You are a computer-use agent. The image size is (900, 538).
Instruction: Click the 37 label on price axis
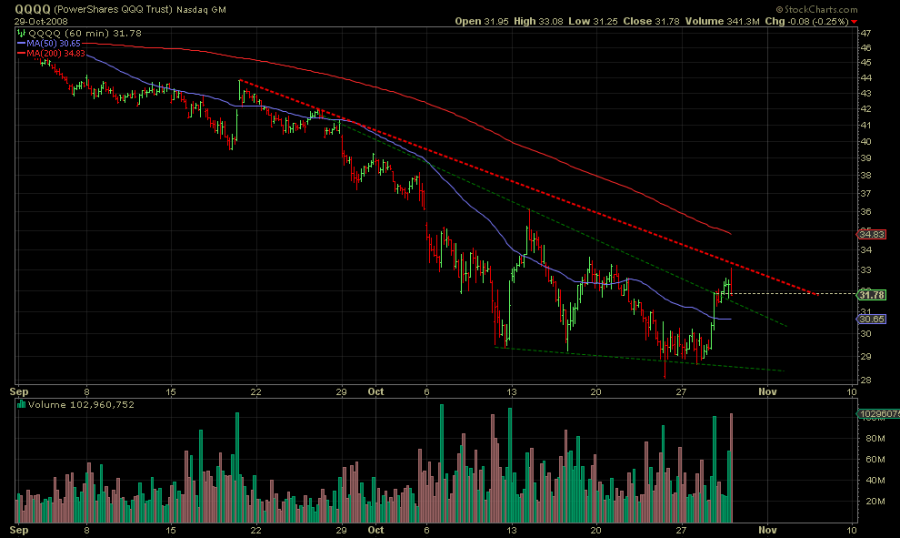point(866,193)
